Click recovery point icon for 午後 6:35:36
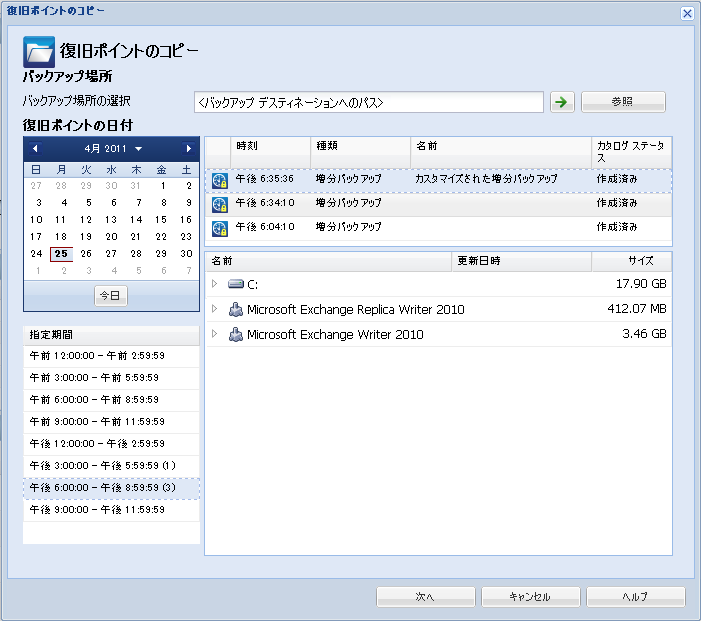Viewport: 701px width, 621px height. pos(220,179)
